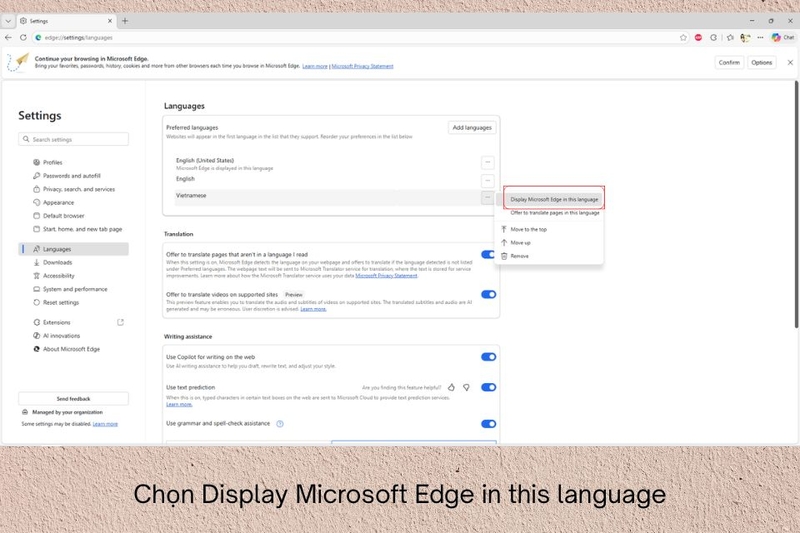
Task: Open Learn more link in banner
Action: (315, 66)
